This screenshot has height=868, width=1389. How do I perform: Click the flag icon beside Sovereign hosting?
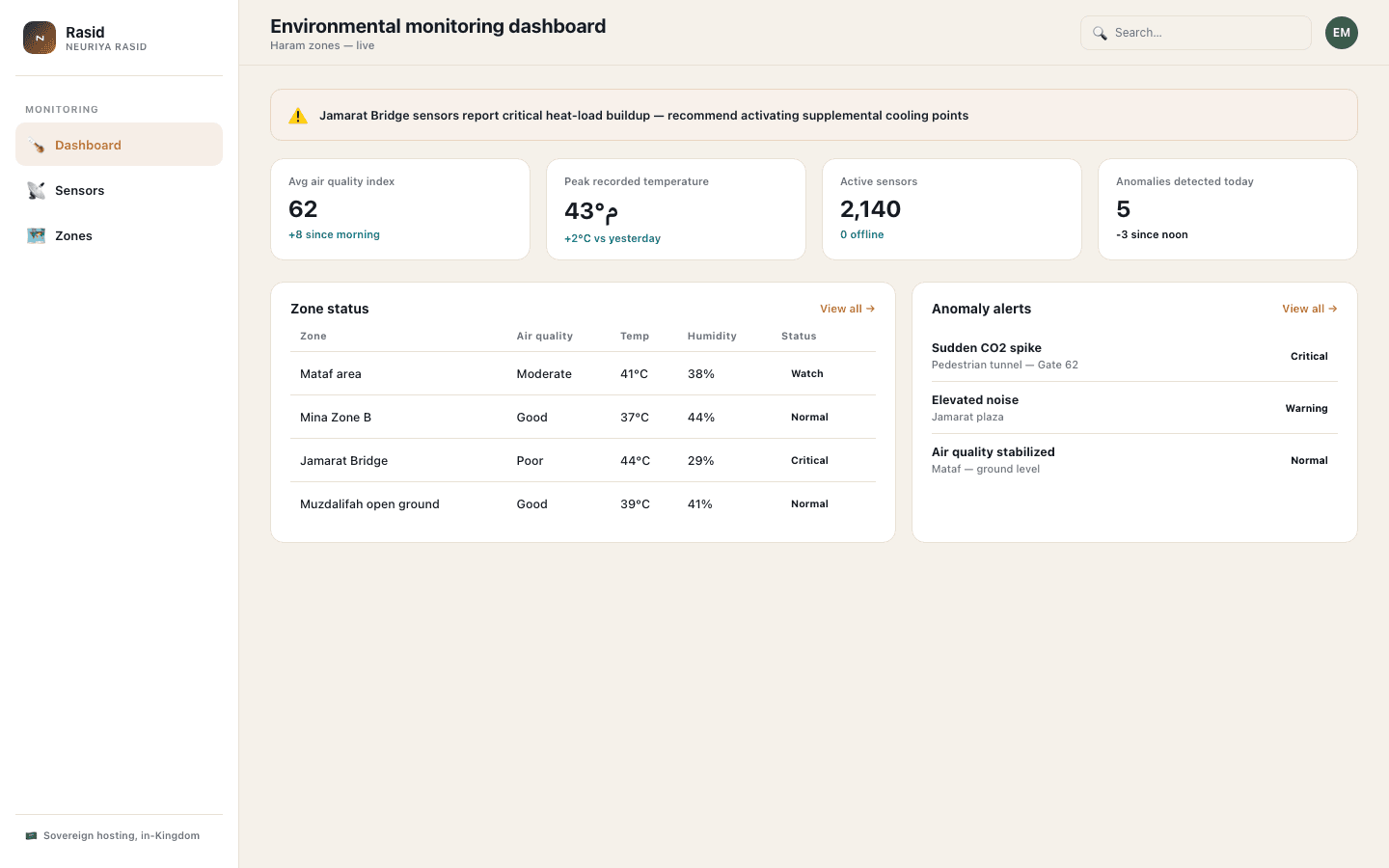click(x=31, y=836)
